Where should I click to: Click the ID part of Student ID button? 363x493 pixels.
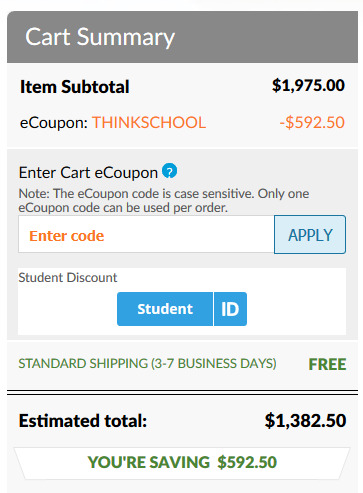(x=230, y=309)
